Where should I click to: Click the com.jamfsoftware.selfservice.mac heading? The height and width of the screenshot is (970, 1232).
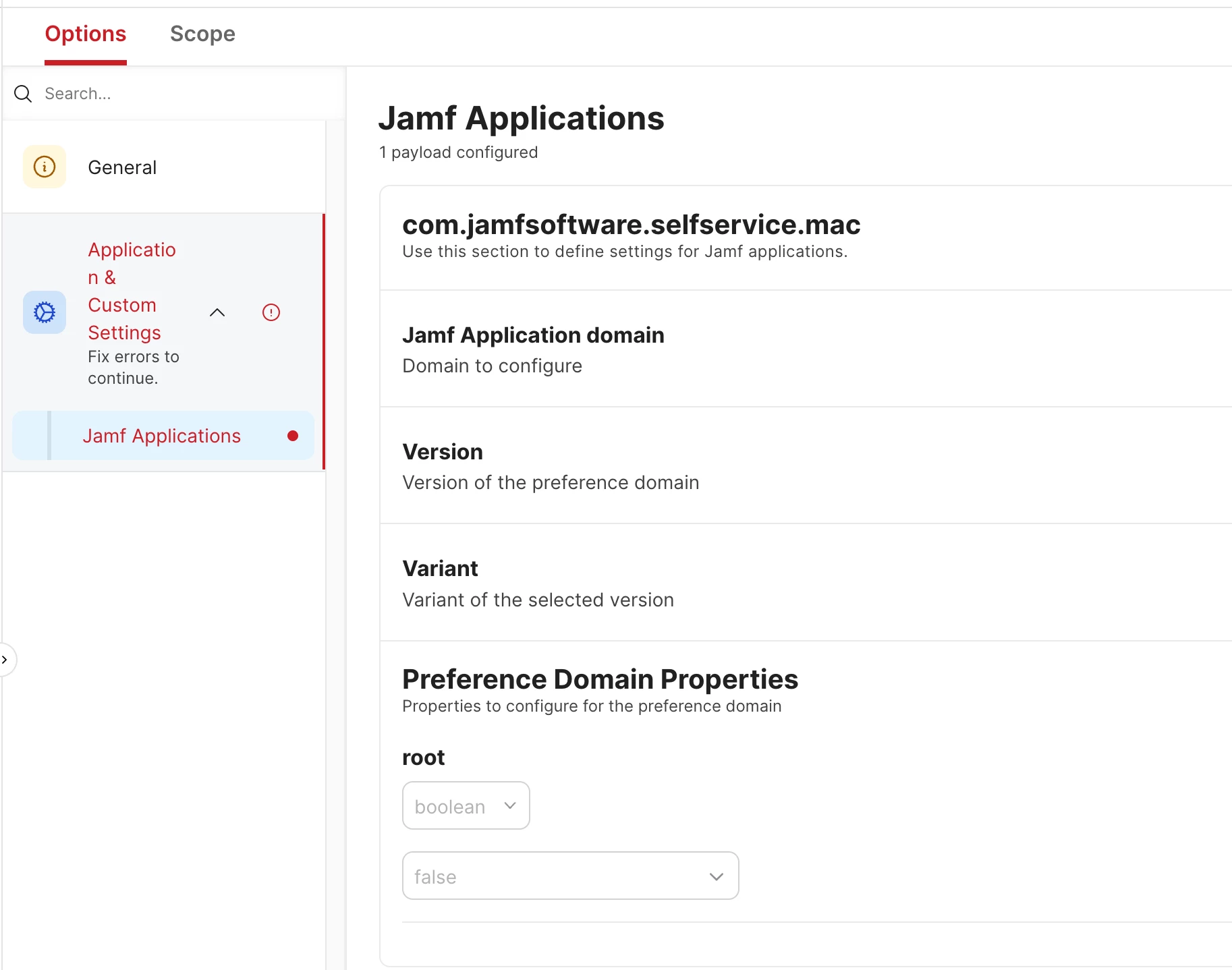(632, 225)
